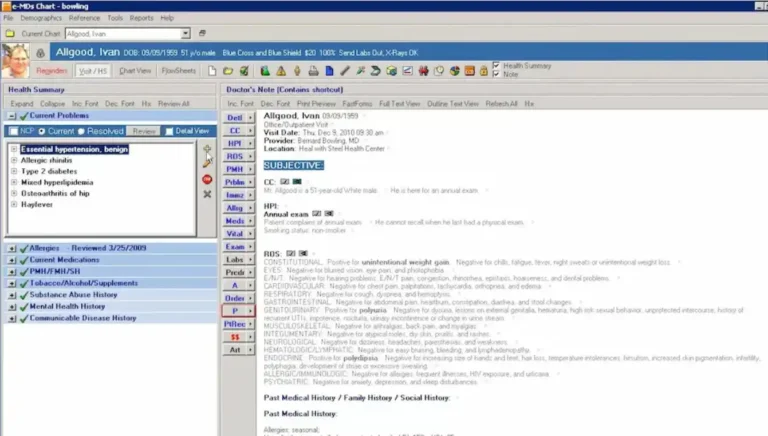768x436 pixels.
Task: Toggle the Detail View checkbox
Action: (169, 131)
